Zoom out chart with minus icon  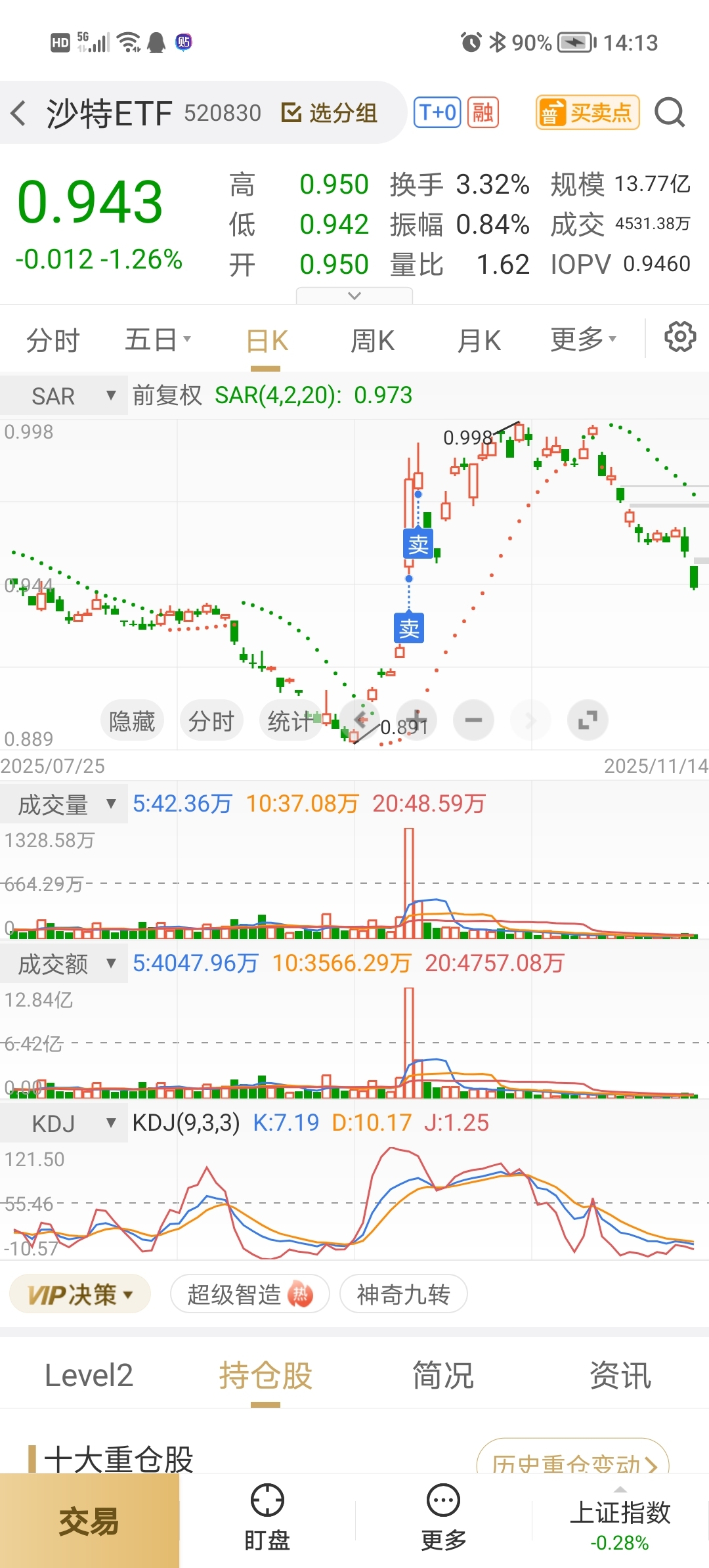[x=473, y=720]
